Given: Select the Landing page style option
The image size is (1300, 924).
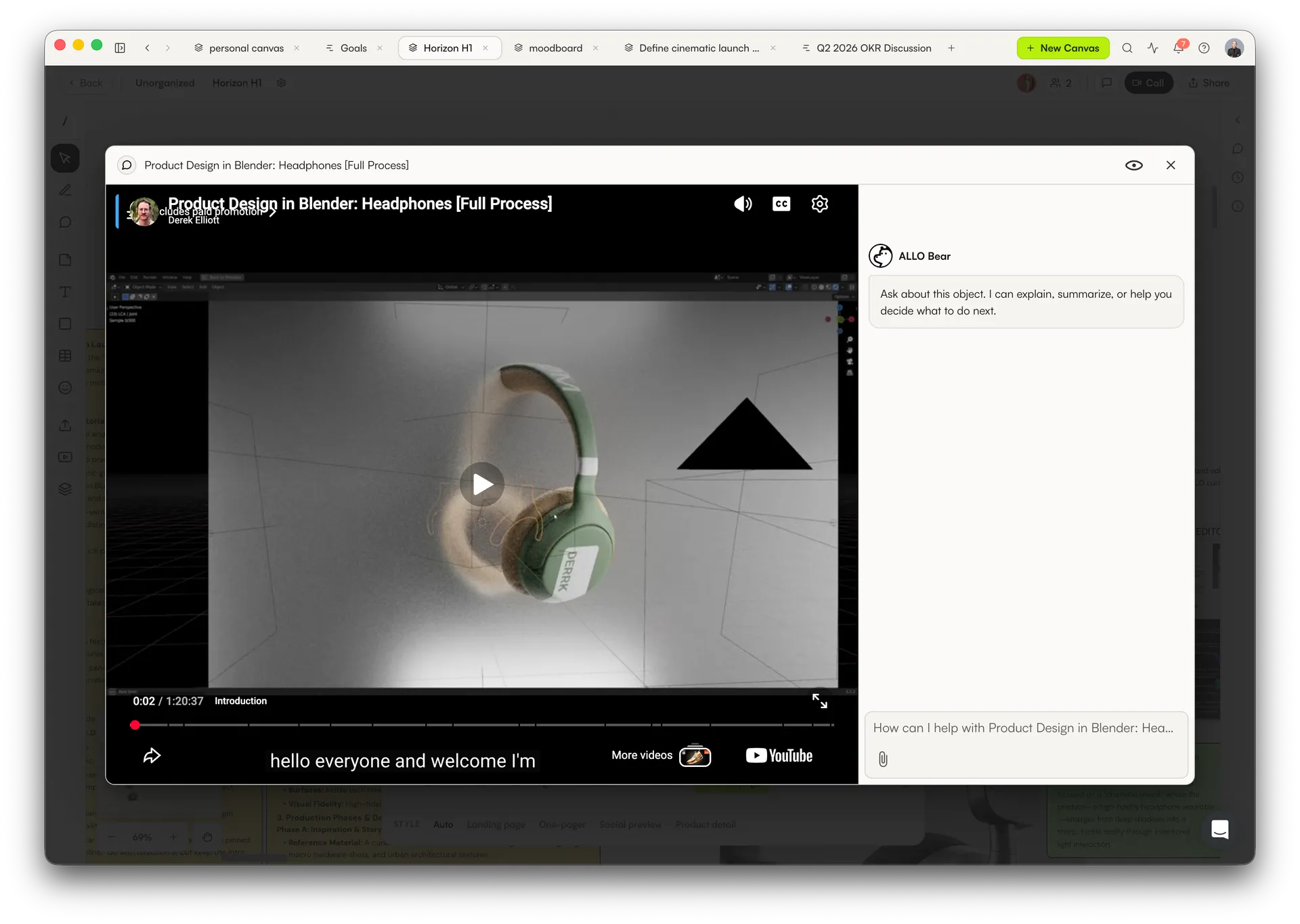Looking at the screenshot, I should 496,824.
